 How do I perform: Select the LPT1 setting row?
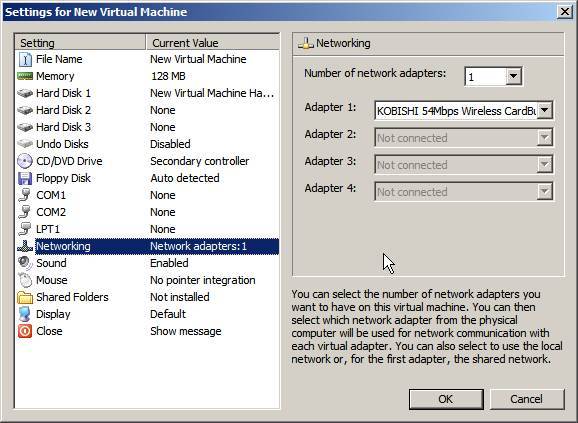[147, 229]
